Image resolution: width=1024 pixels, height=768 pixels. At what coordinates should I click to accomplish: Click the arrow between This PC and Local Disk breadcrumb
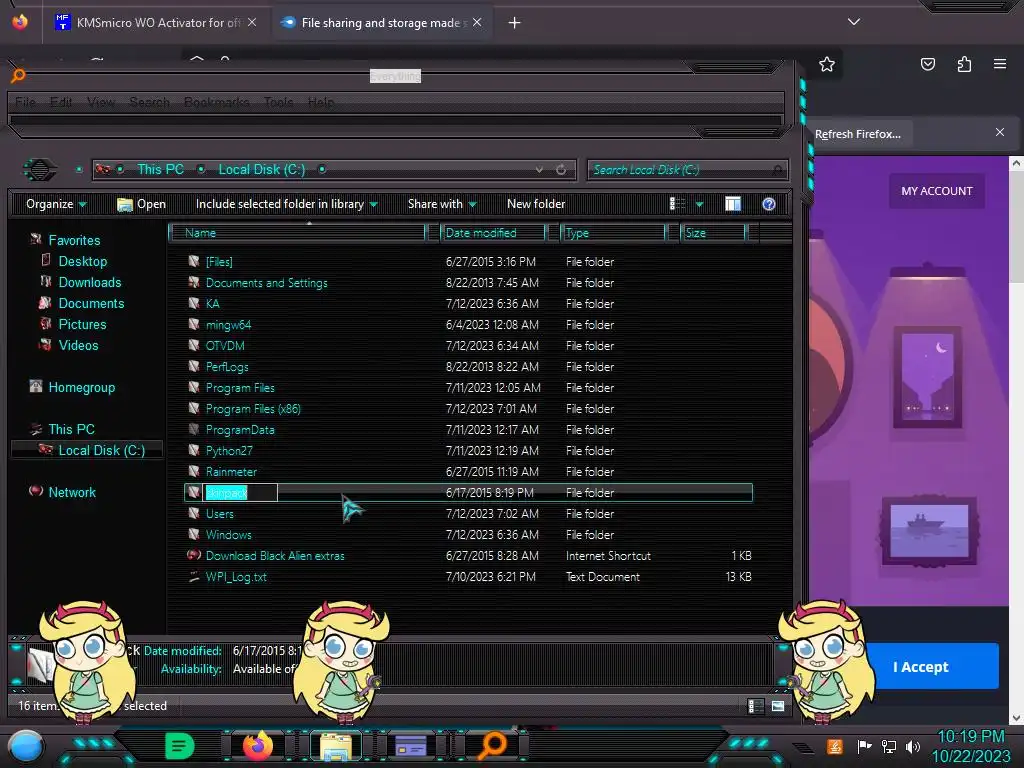coord(201,169)
